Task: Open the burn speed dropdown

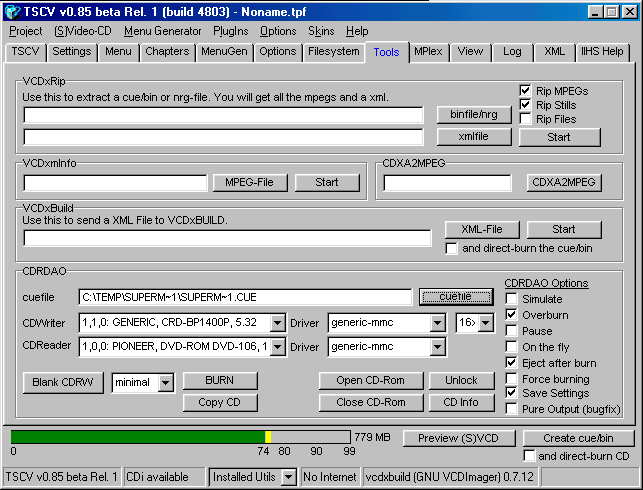Action: 485,323
